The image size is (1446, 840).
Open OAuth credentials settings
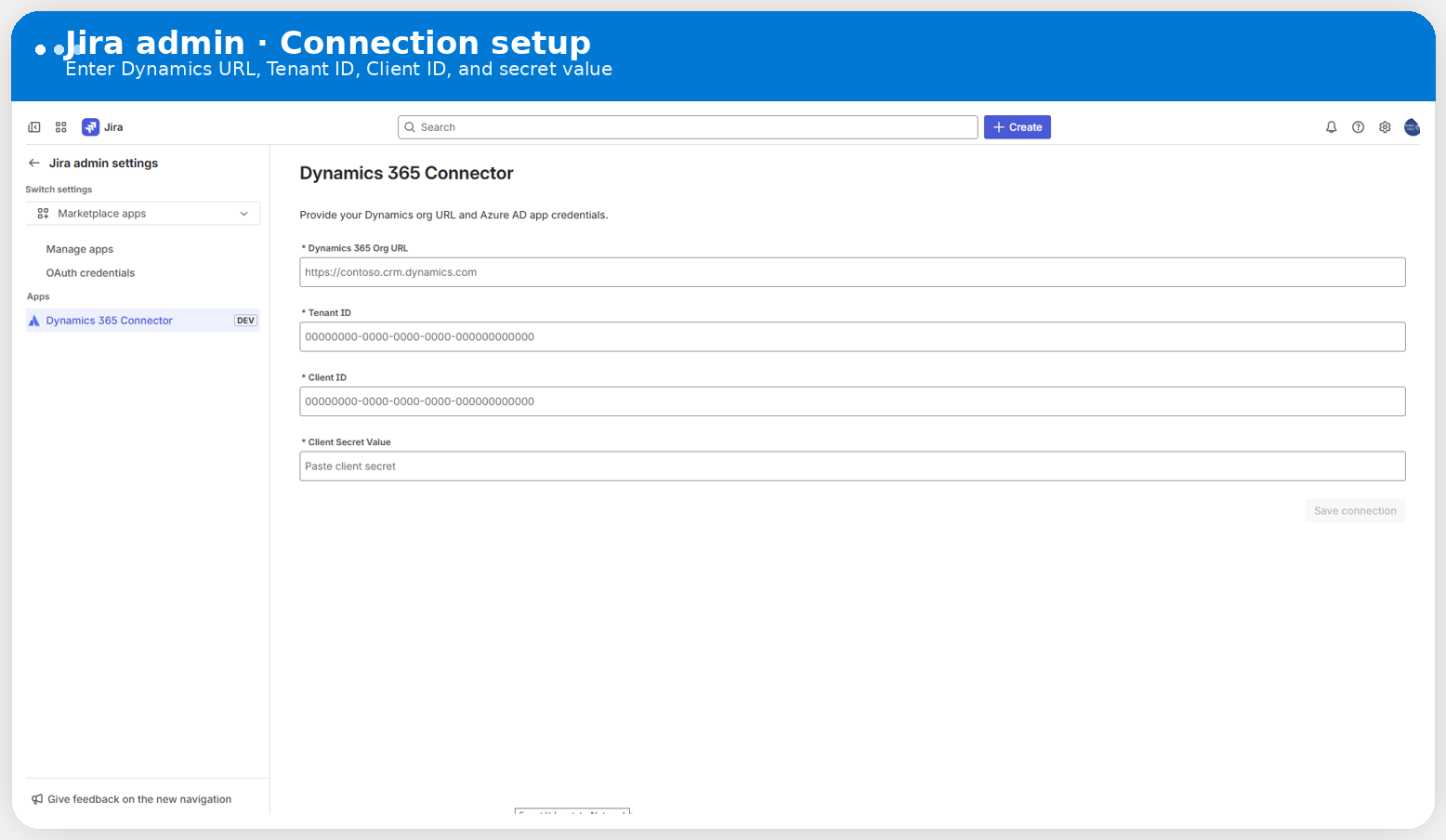90,272
